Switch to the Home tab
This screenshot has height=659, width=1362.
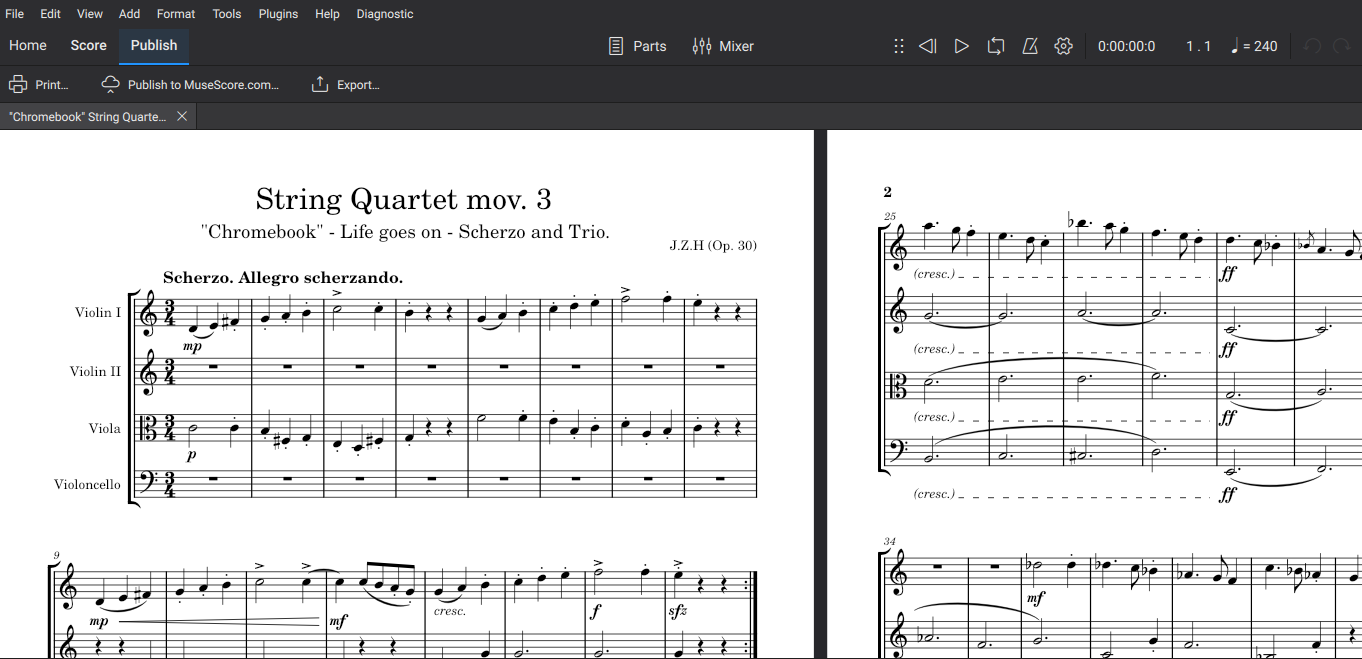pyautogui.click(x=28, y=46)
